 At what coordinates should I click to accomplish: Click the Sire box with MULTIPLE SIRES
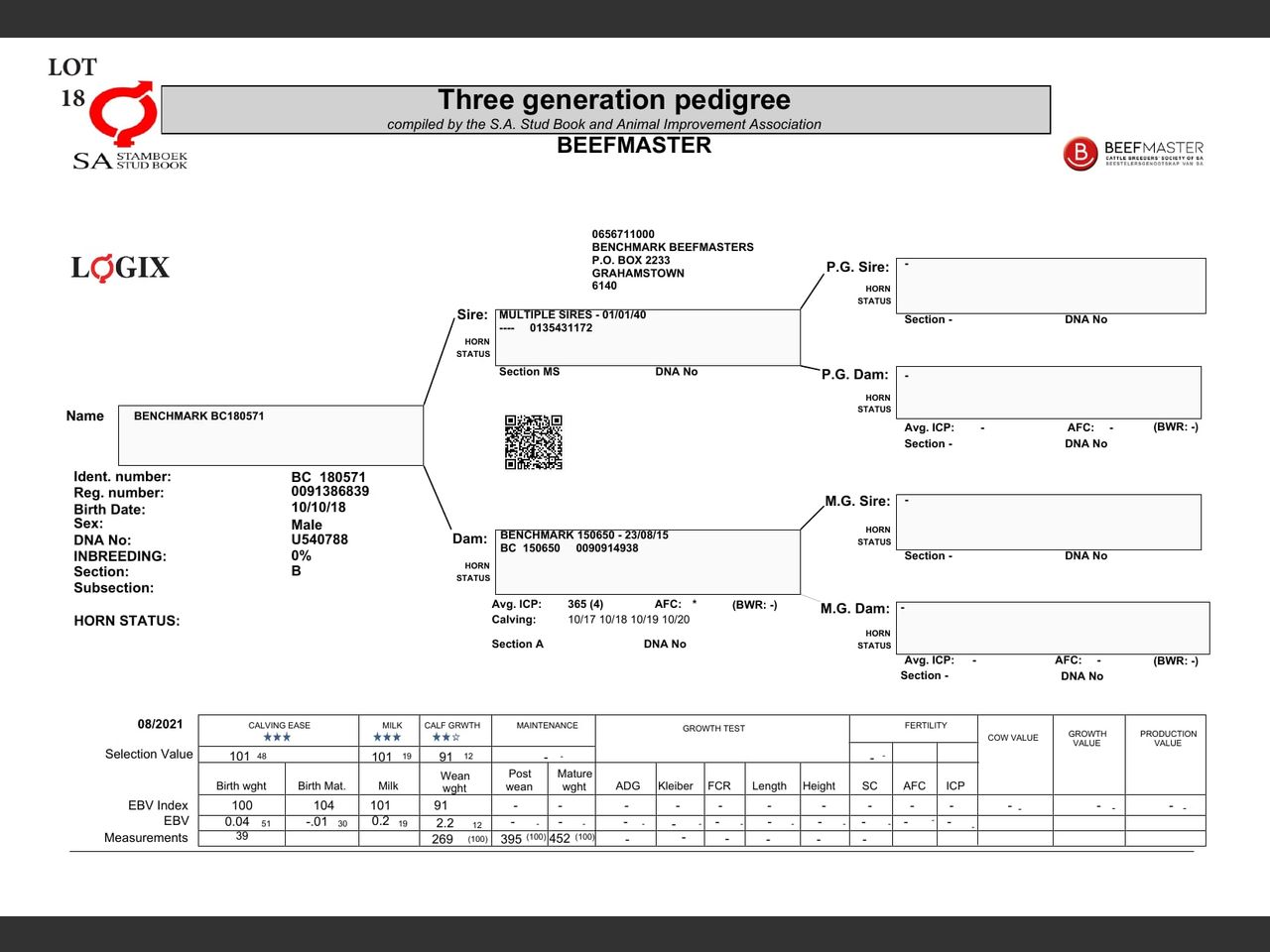click(647, 337)
